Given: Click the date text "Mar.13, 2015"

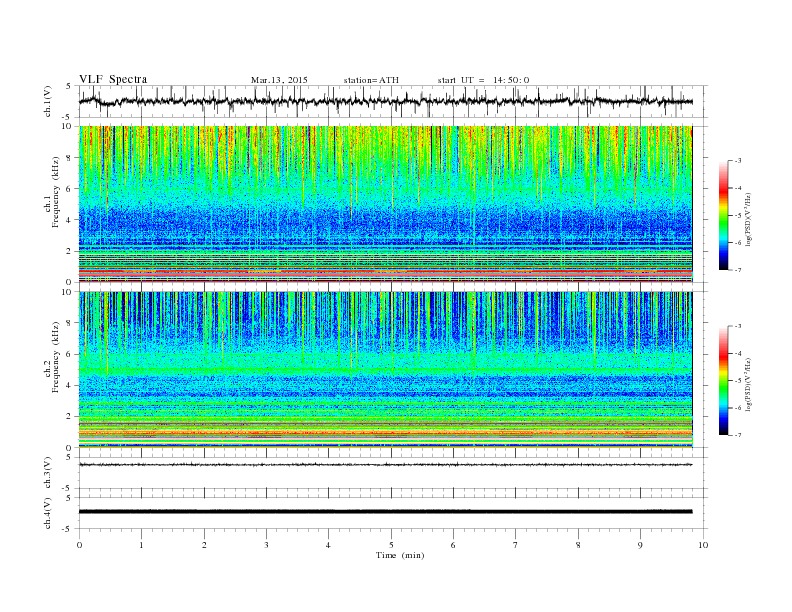Looking at the screenshot, I should [x=279, y=80].
